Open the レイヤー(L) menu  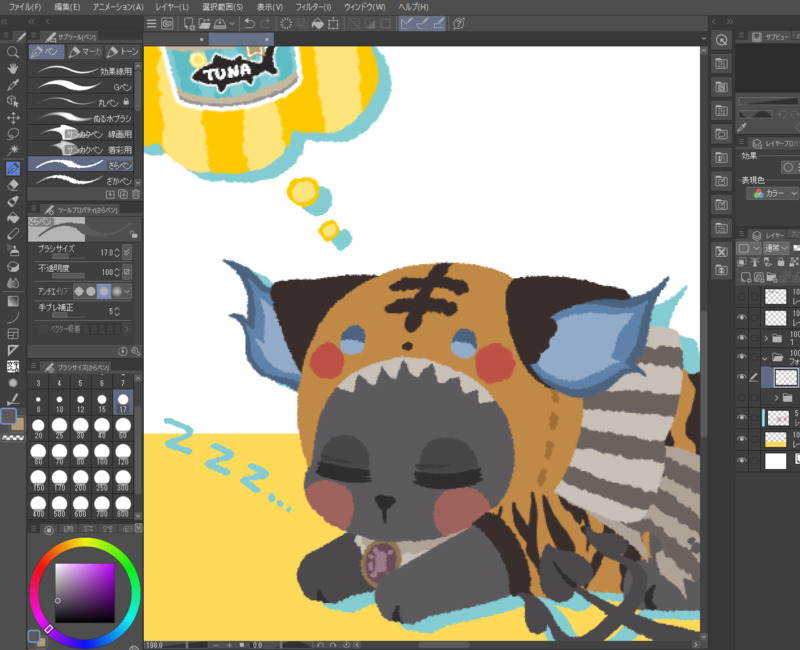pyautogui.click(x=172, y=7)
